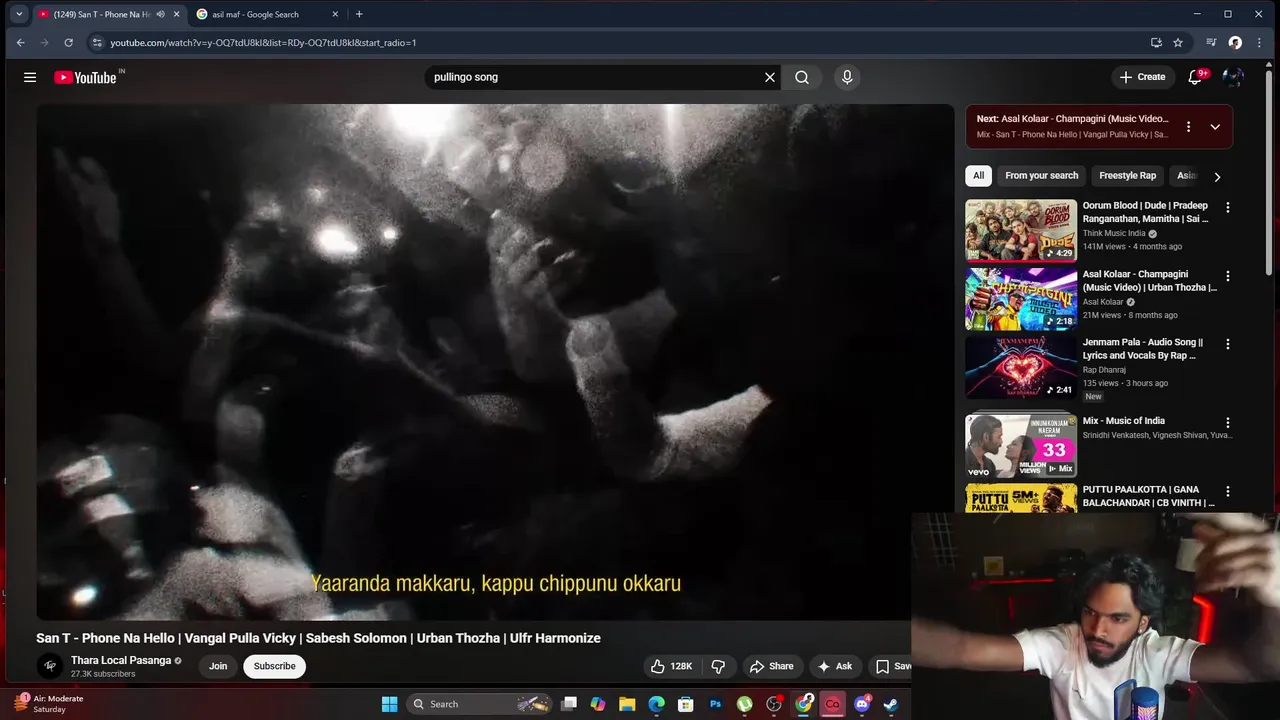Close the Google Search tab
The image size is (1280, 720).
click(335, 14)
